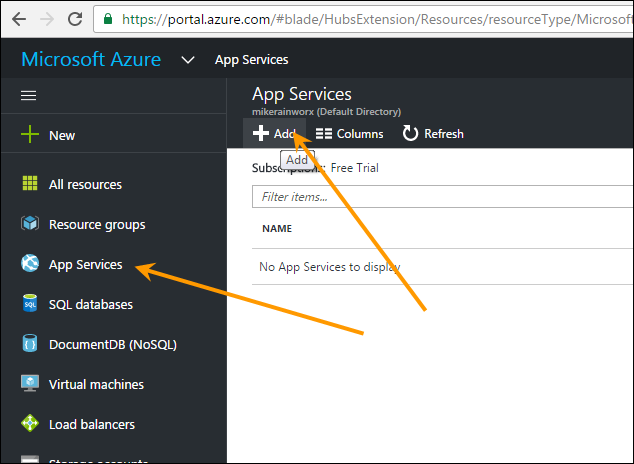Click the All resources grid icon
The image size is (634, 464).
point(30,183)
